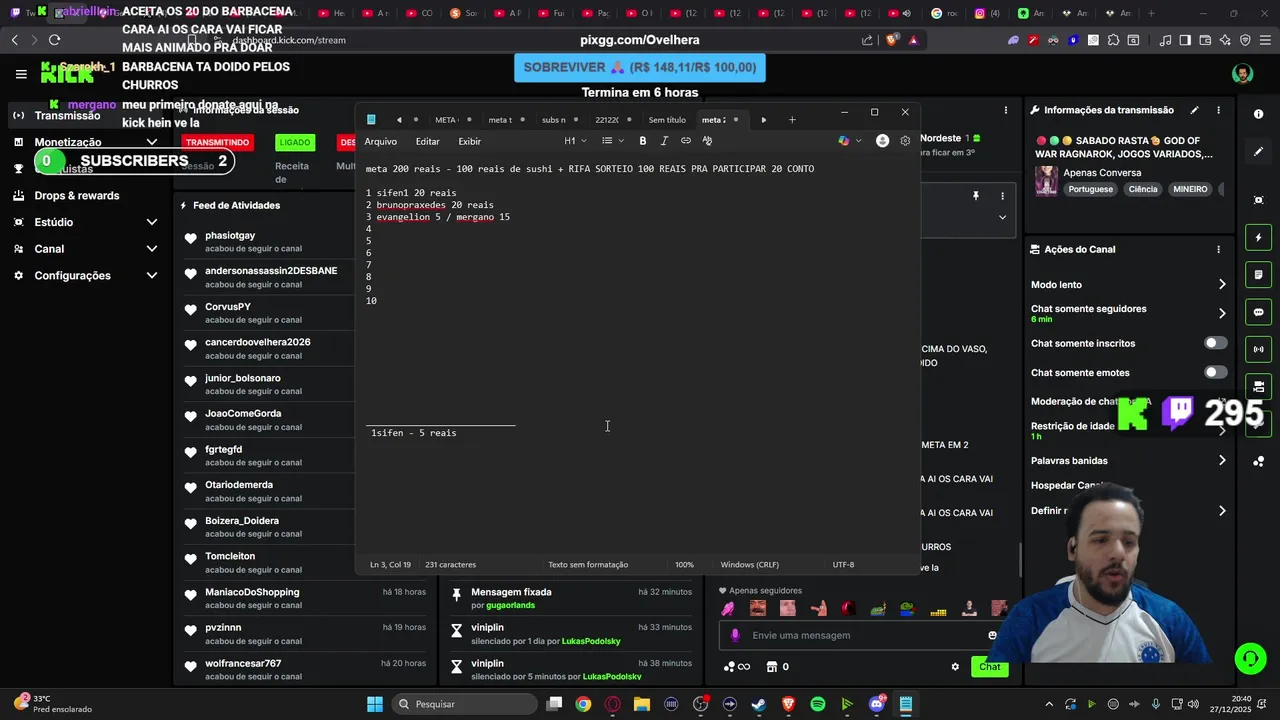Click MINEIRO stream tag

[1190, 189]
